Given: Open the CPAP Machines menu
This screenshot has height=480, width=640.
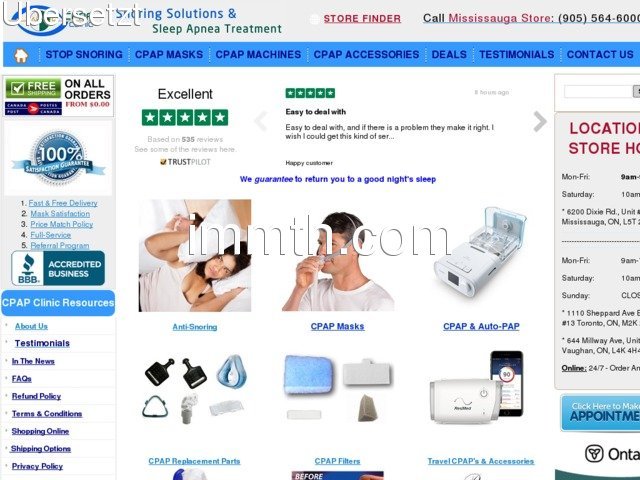Looking at the screenshot, I should [x=258, y=55].
